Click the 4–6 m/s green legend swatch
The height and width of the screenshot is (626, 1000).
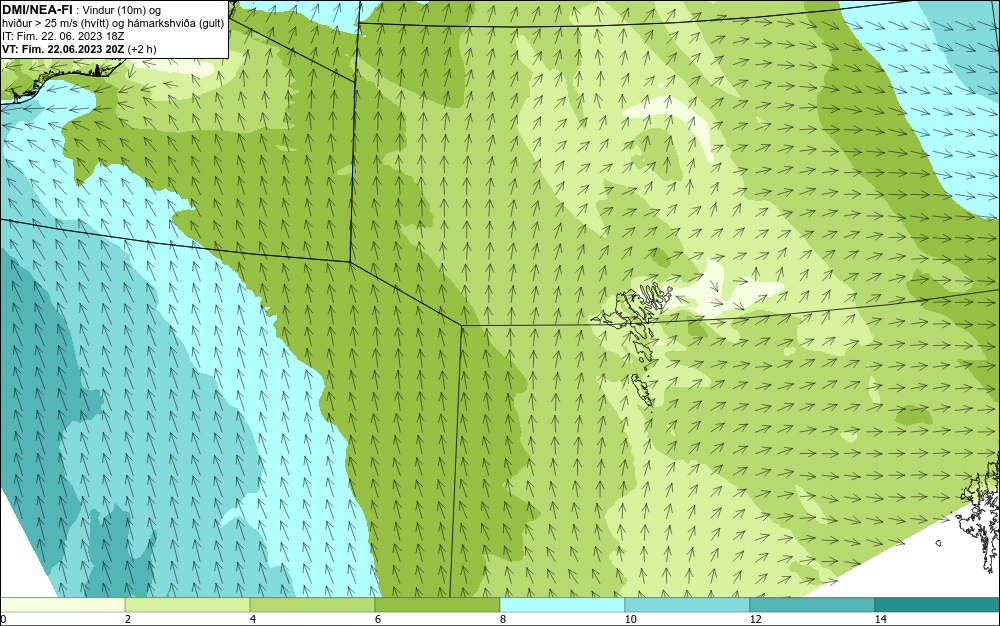(312, 605)
